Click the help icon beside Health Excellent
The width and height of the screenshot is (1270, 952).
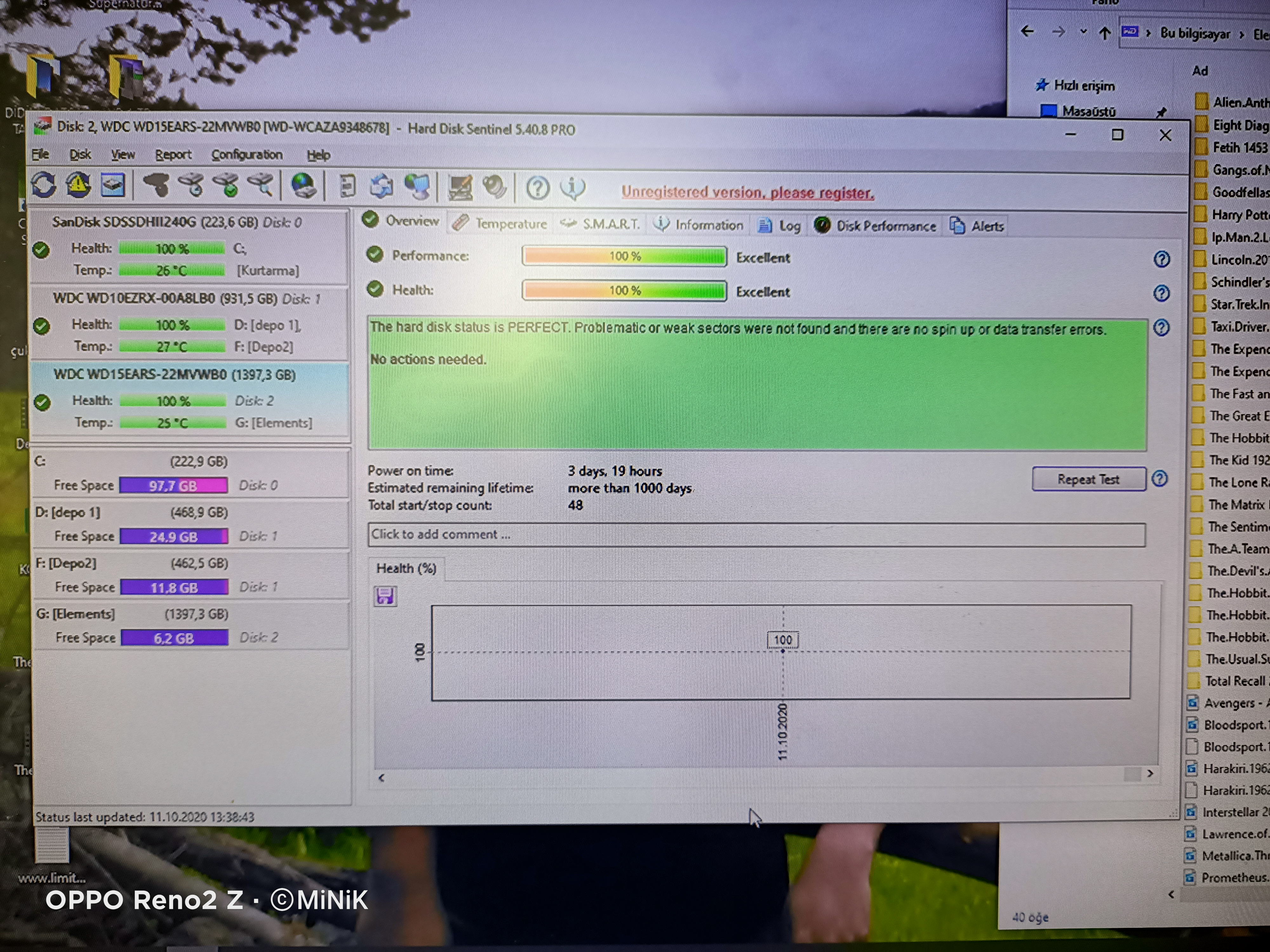(x=1161, y=293)
